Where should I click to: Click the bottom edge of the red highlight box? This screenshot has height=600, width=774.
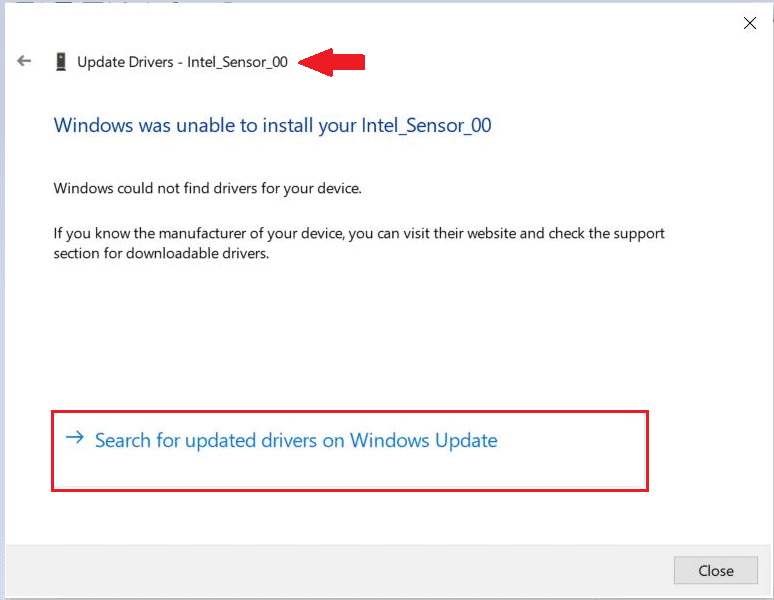[x=350, y=490]
